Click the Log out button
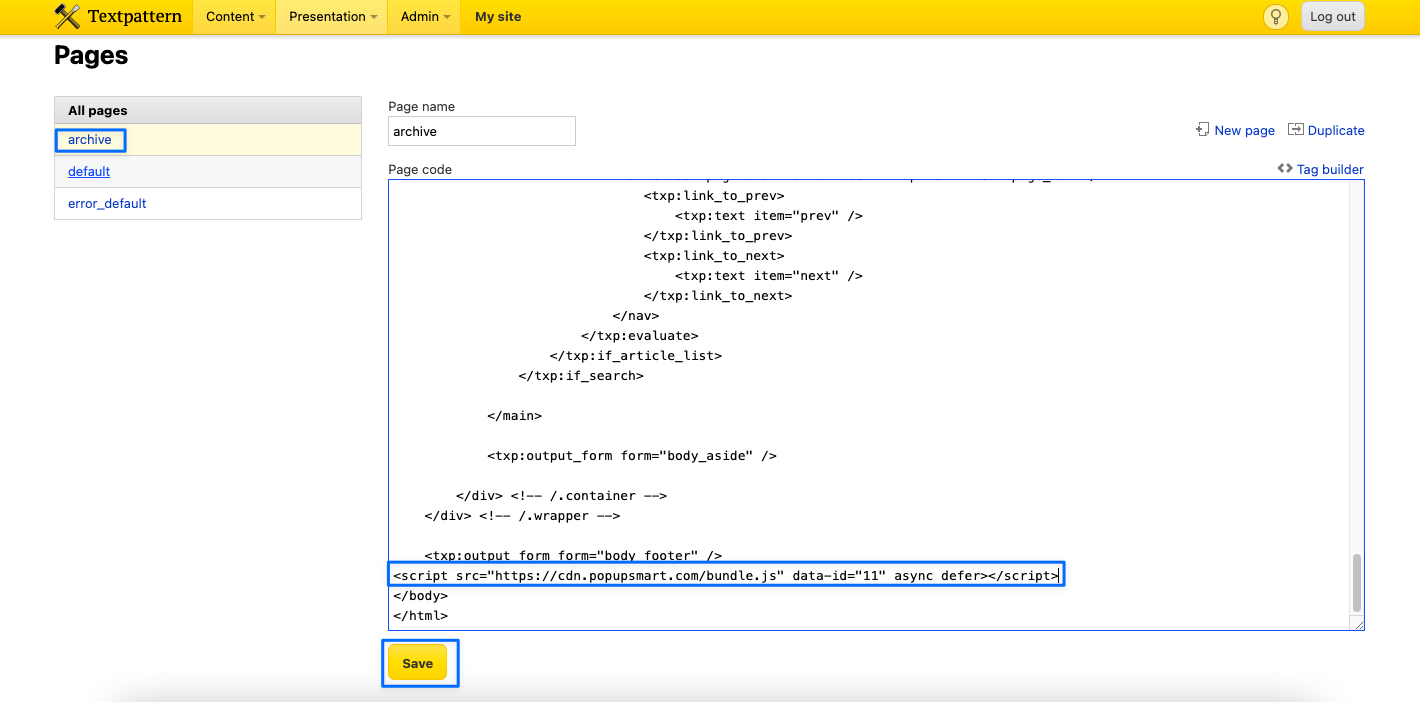 [x=1333, y=16]
